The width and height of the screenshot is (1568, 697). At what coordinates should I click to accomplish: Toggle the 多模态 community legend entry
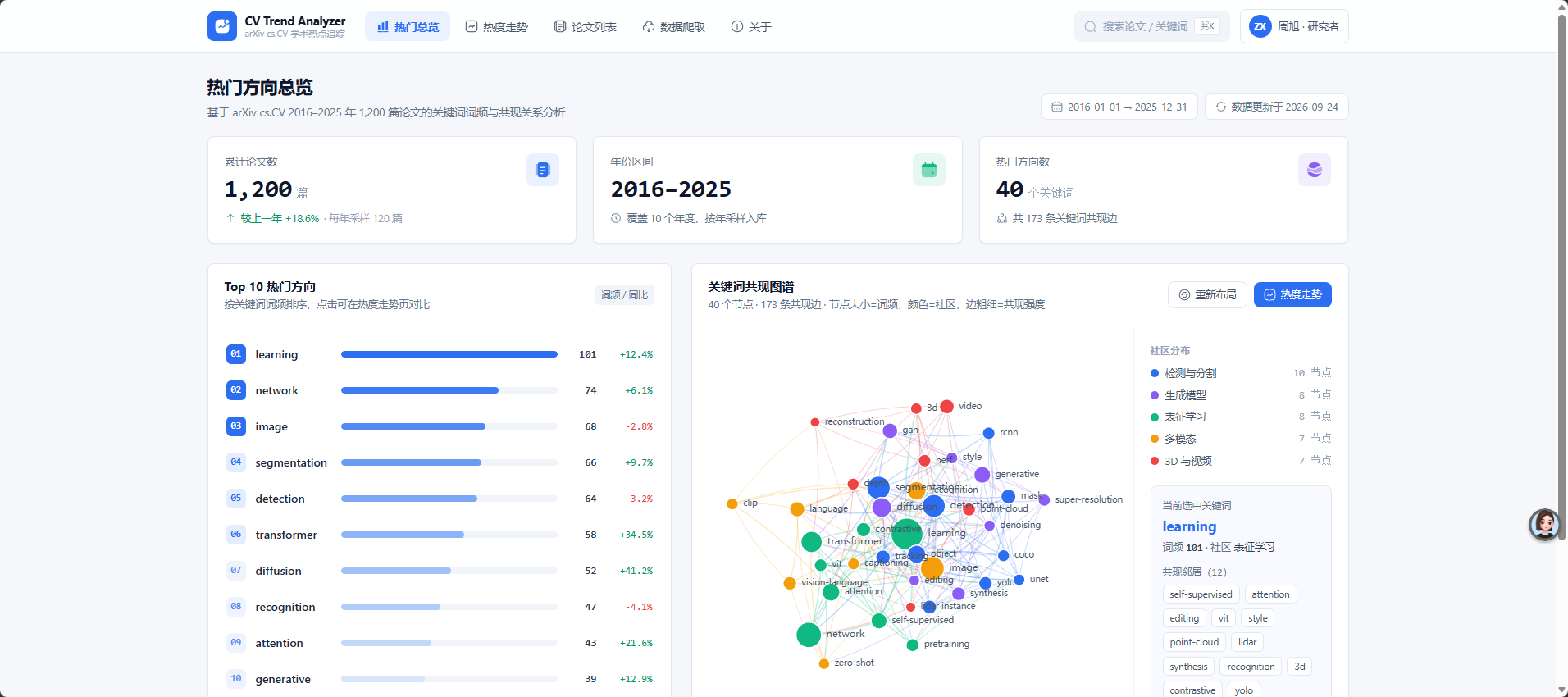point(1241,439)
